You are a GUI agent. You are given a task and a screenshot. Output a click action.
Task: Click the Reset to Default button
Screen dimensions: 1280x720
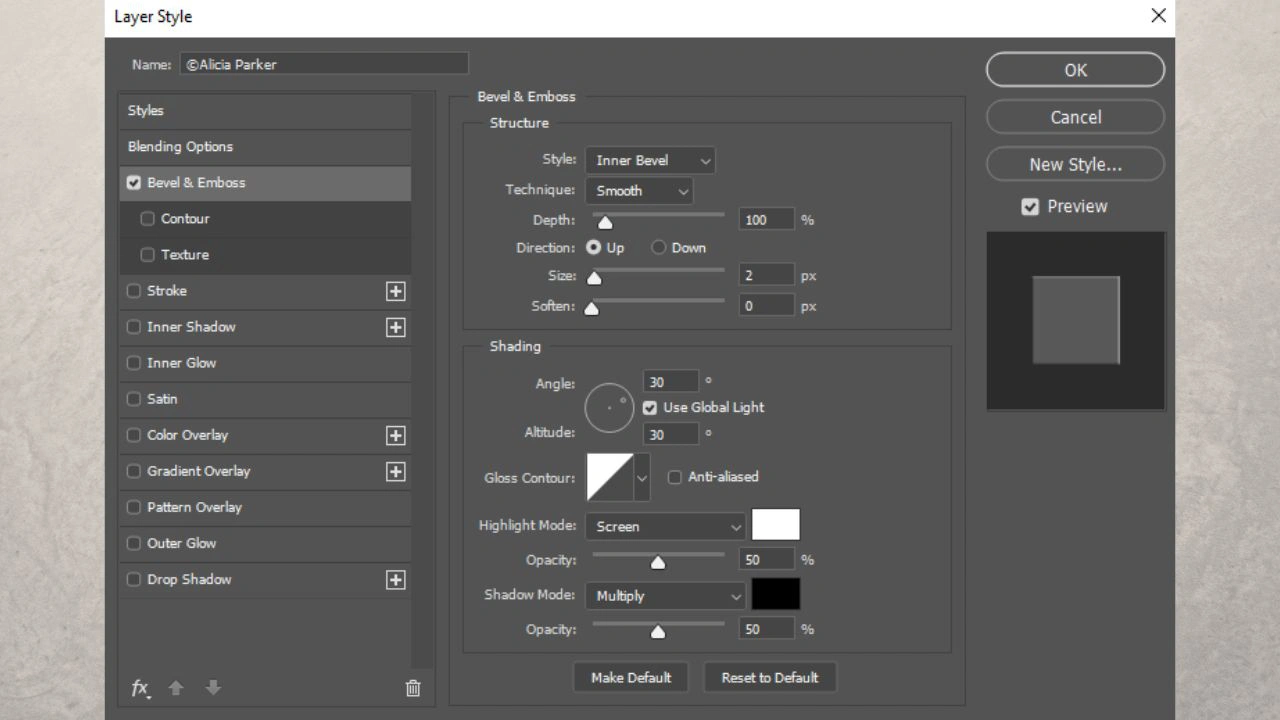click(x=770, y=678)
